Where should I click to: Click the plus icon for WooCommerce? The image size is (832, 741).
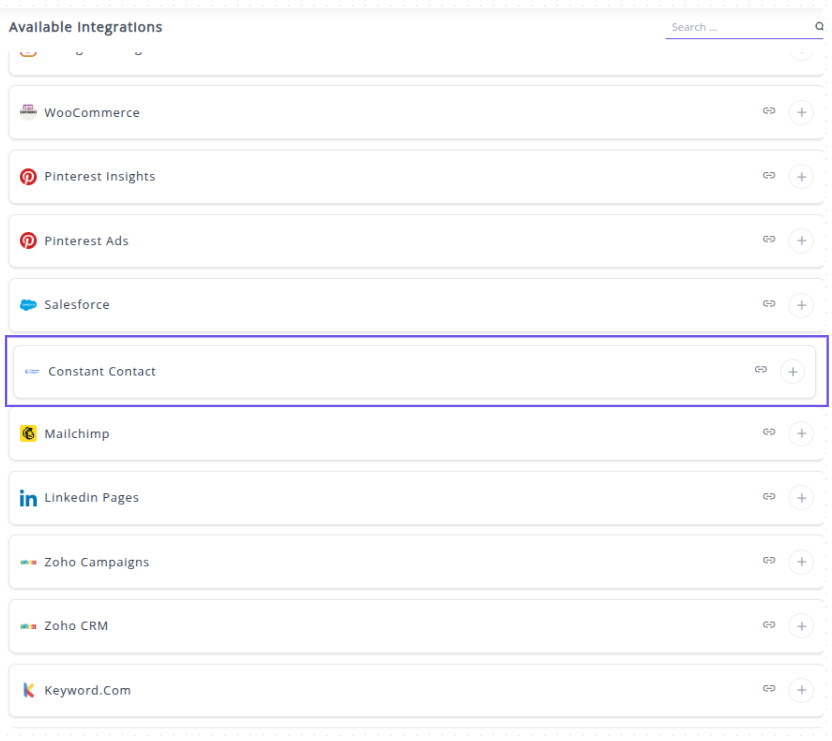click(800, 113)
